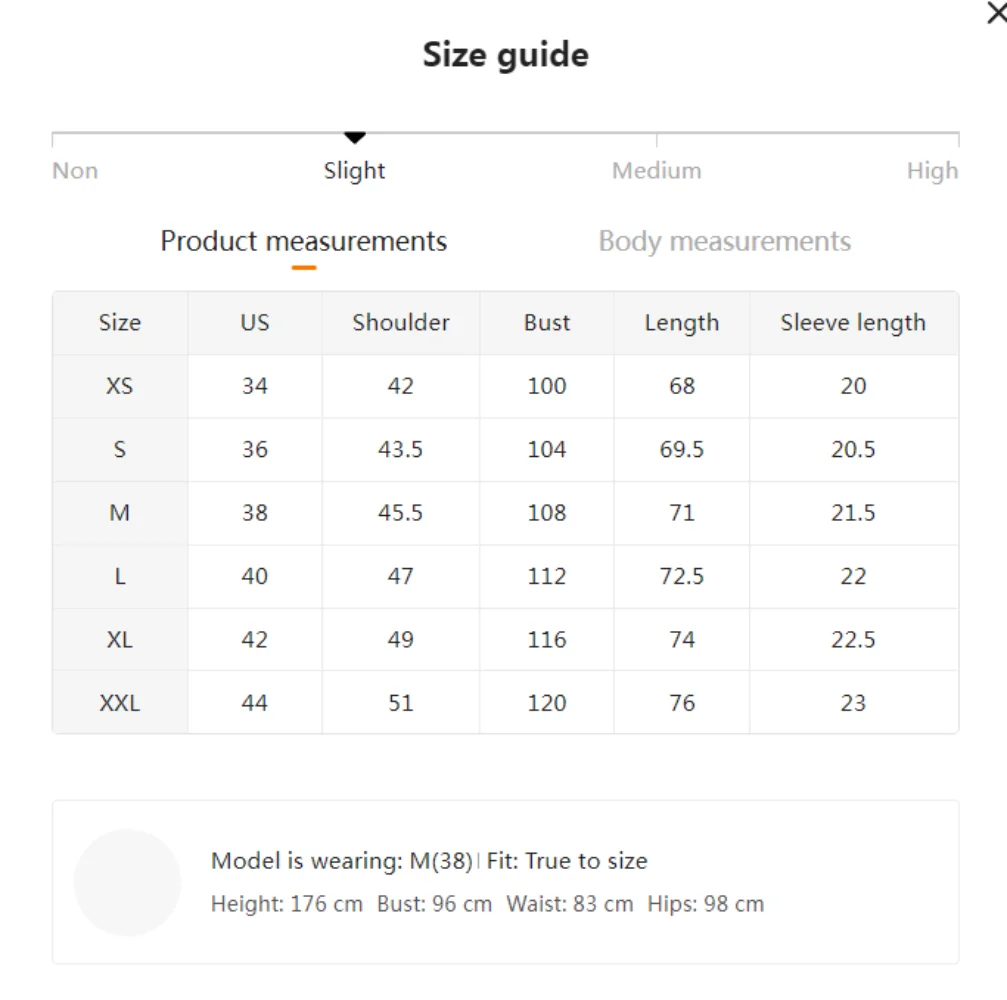This screenshot has width=1007, height=1000.
Task: Select the M size row
Action: coord(120,513)
